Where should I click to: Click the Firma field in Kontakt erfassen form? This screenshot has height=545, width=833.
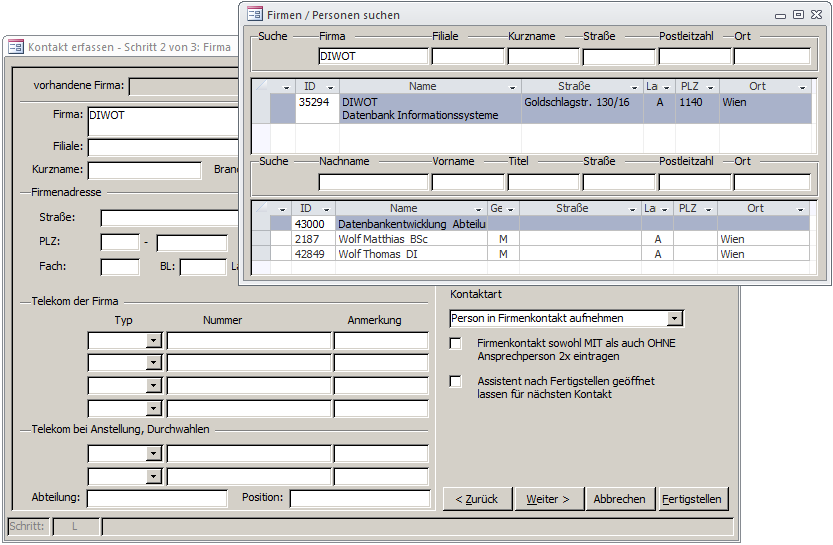163,122
